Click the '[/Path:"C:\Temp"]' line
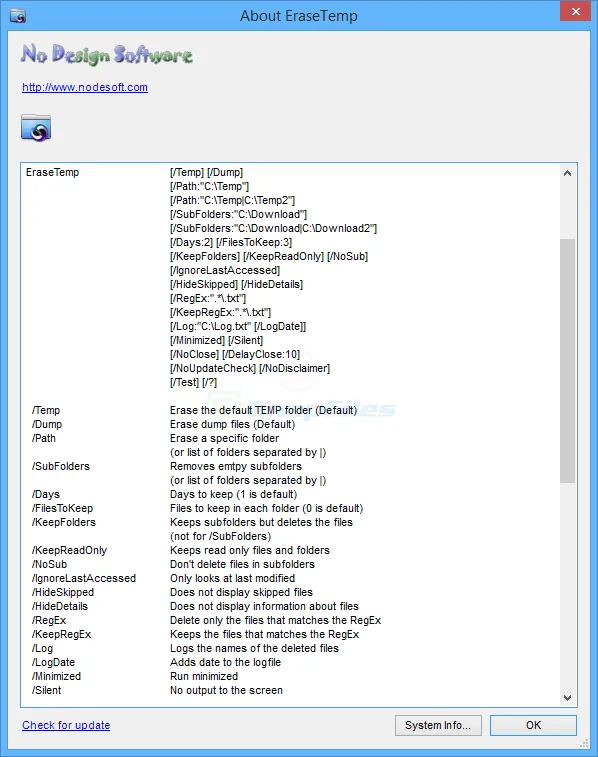This screenshot has width=598, height=757. [x=209, y=186]
